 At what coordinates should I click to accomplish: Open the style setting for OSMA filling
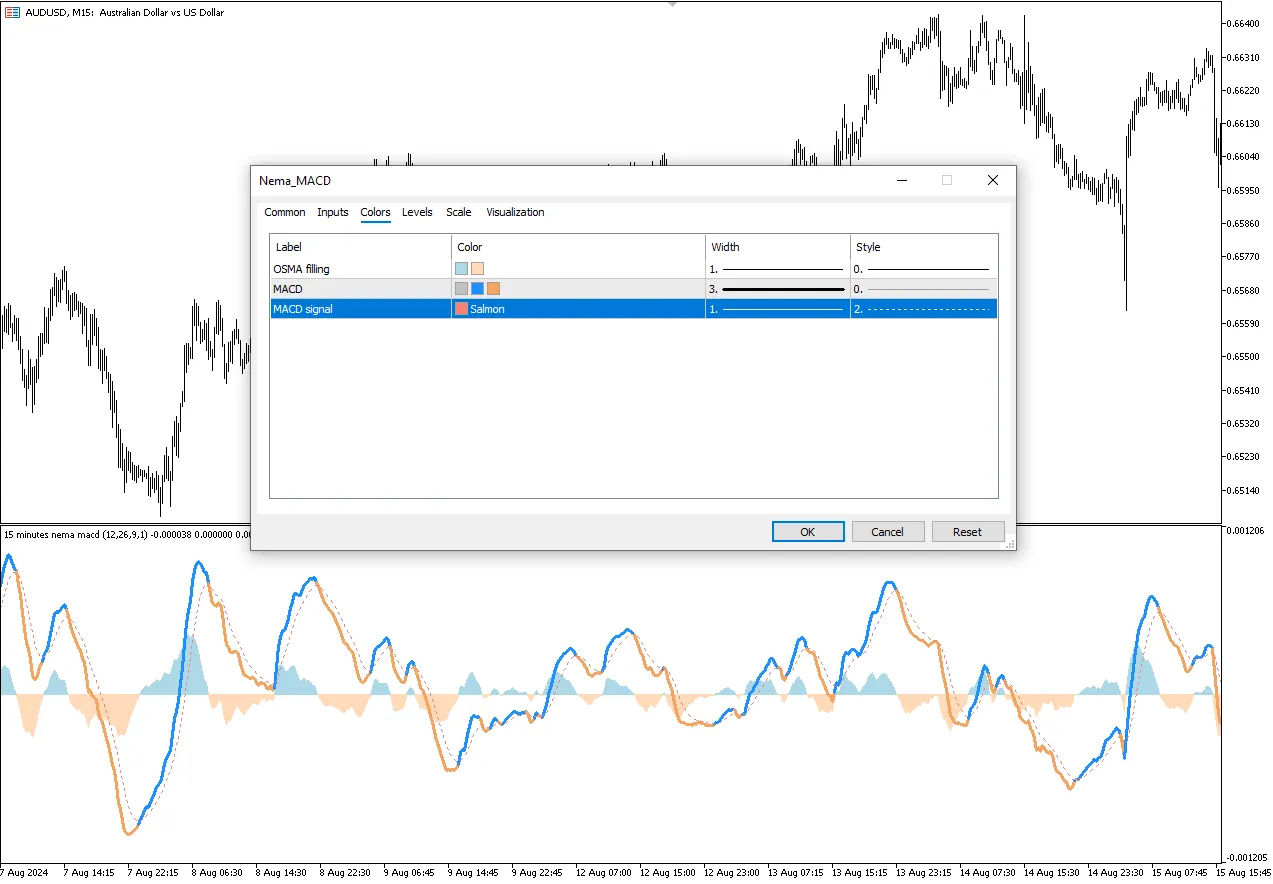(924, 269)
